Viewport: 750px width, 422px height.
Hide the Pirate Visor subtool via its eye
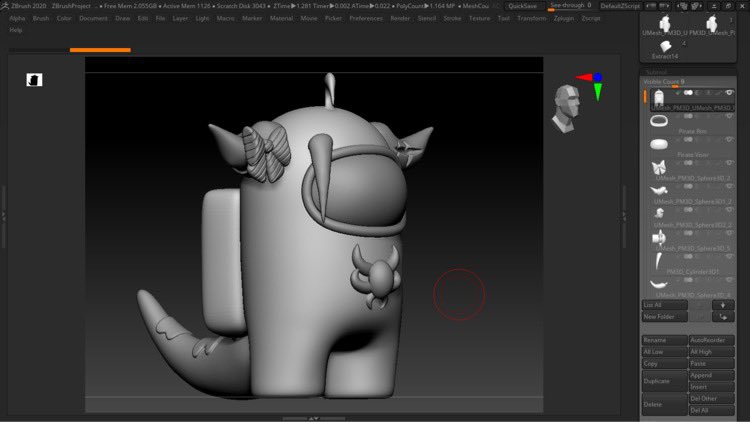coord(729,140)
